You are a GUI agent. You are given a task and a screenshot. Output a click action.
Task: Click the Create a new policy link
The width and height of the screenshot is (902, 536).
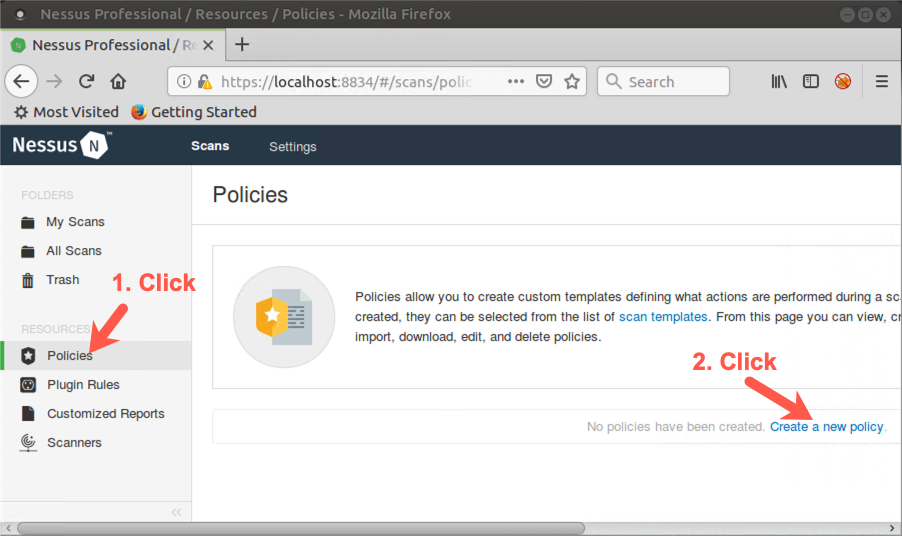tap(826, 427)
